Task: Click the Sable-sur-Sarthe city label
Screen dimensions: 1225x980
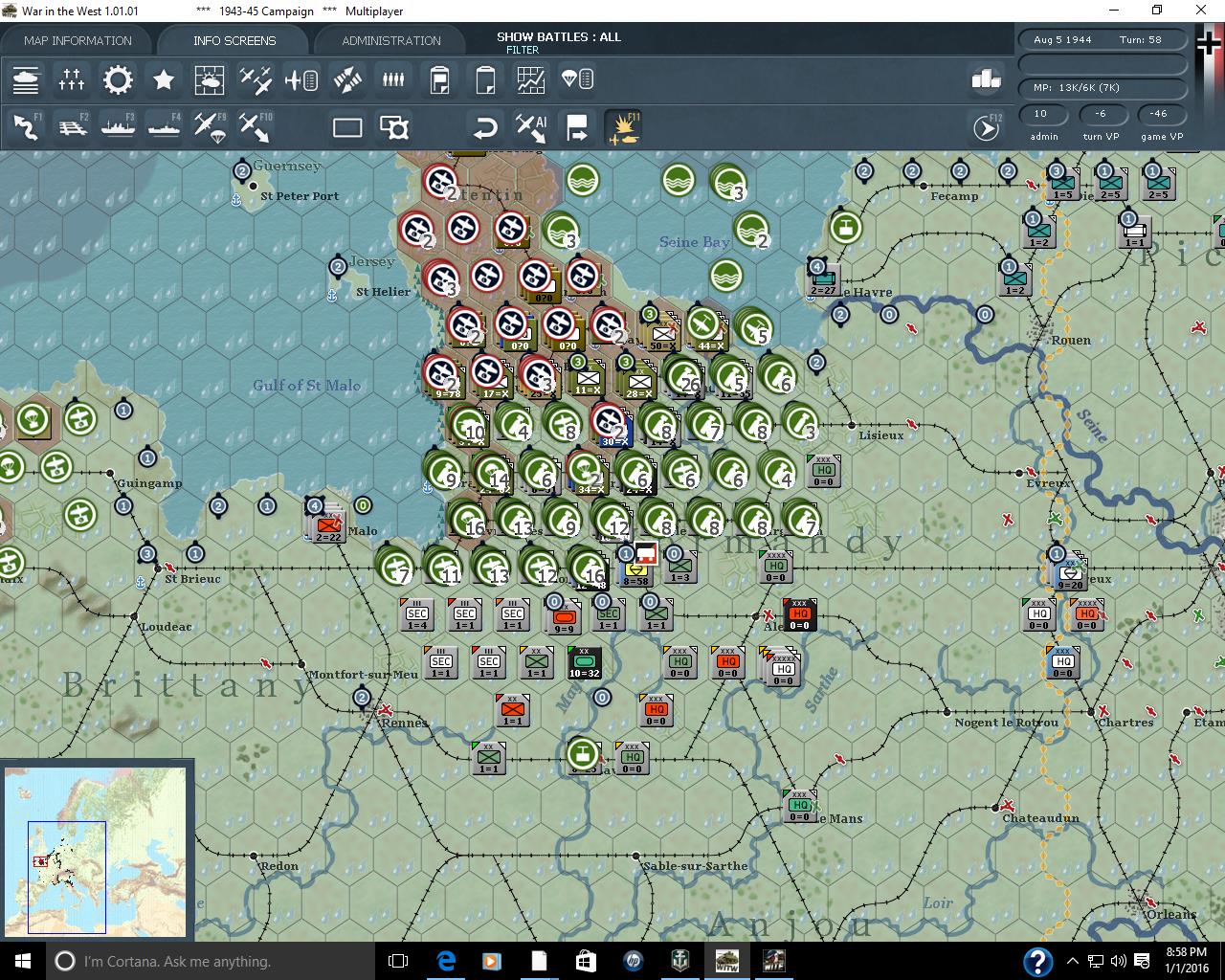Action: (x=696, y=866)
